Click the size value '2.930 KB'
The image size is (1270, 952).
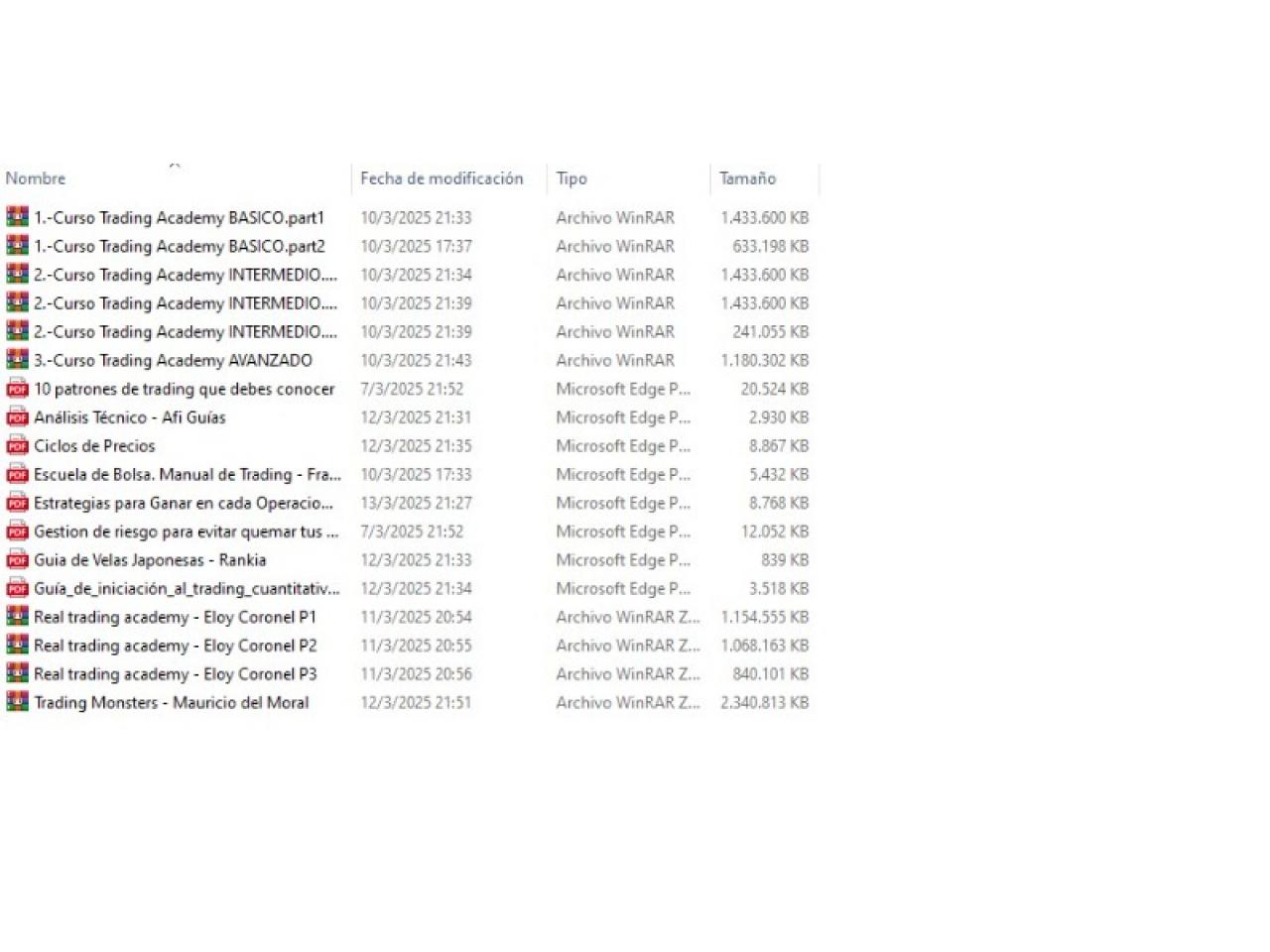(x=779, y=417)
